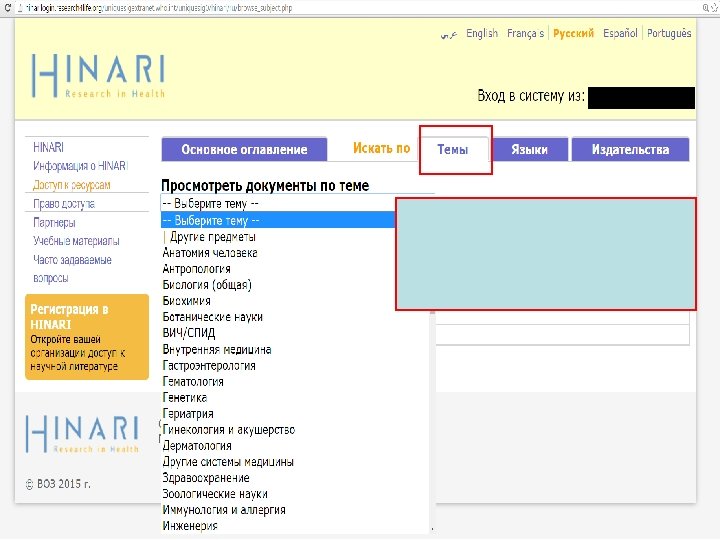Image resolution: width=720 pixels, height=540 pixels.
Task: Select Дерматология option
Action: pos(197,446)
